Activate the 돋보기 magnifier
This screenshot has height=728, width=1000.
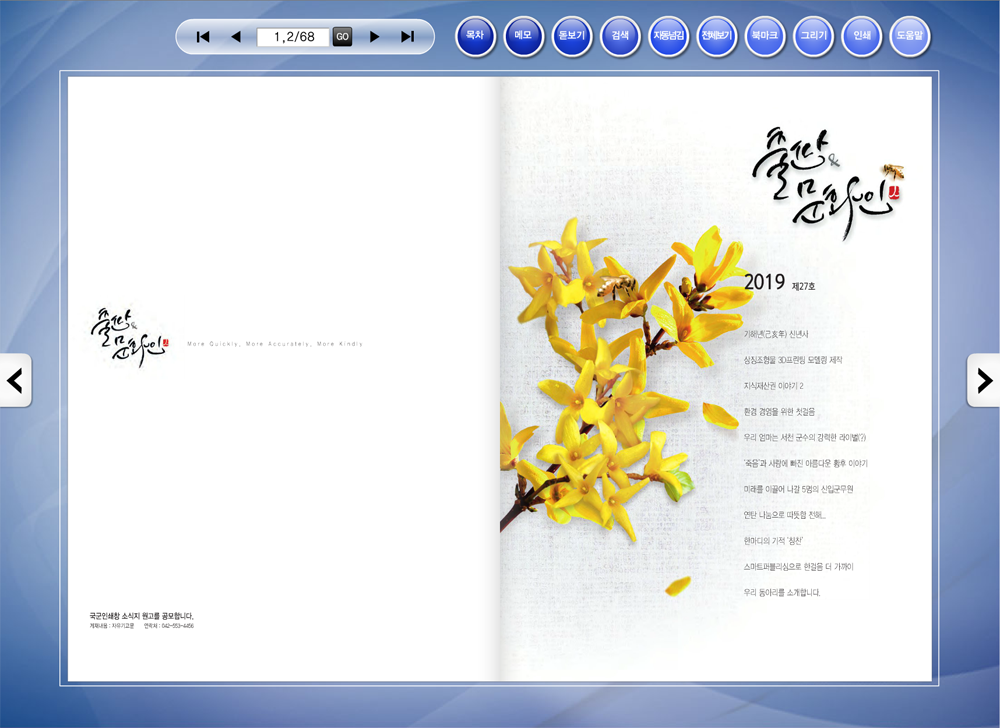pos(572,36)
